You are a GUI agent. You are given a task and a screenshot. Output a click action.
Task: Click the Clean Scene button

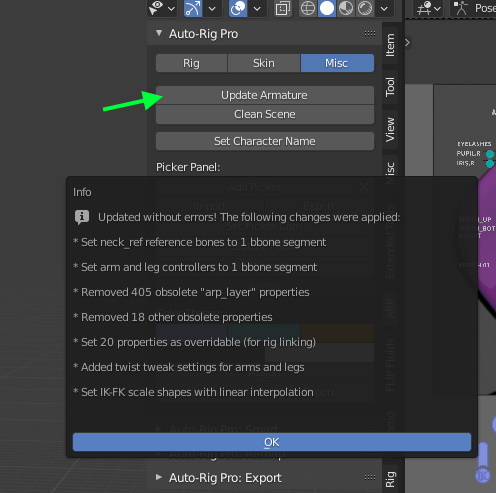point(265,115)
